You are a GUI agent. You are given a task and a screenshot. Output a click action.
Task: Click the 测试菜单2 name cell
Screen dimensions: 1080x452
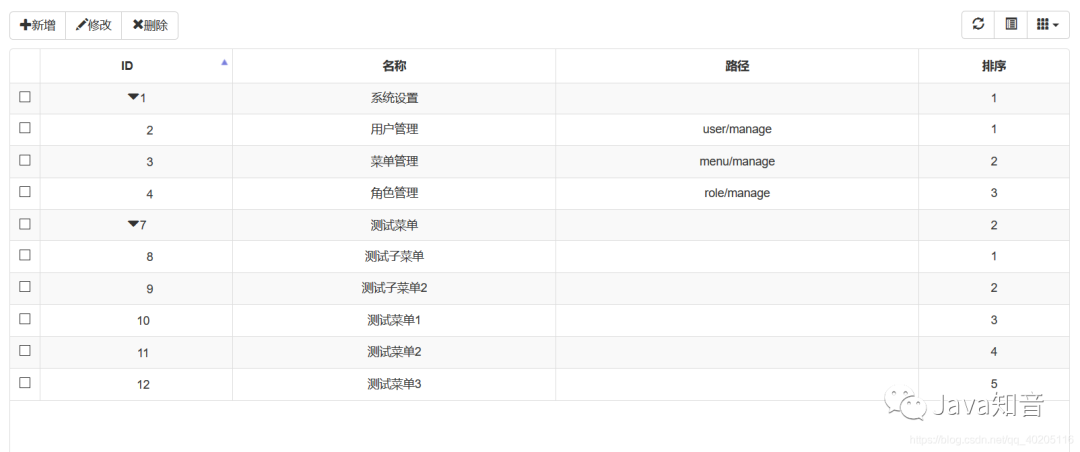pyautogui.click(x=394, y=352)
